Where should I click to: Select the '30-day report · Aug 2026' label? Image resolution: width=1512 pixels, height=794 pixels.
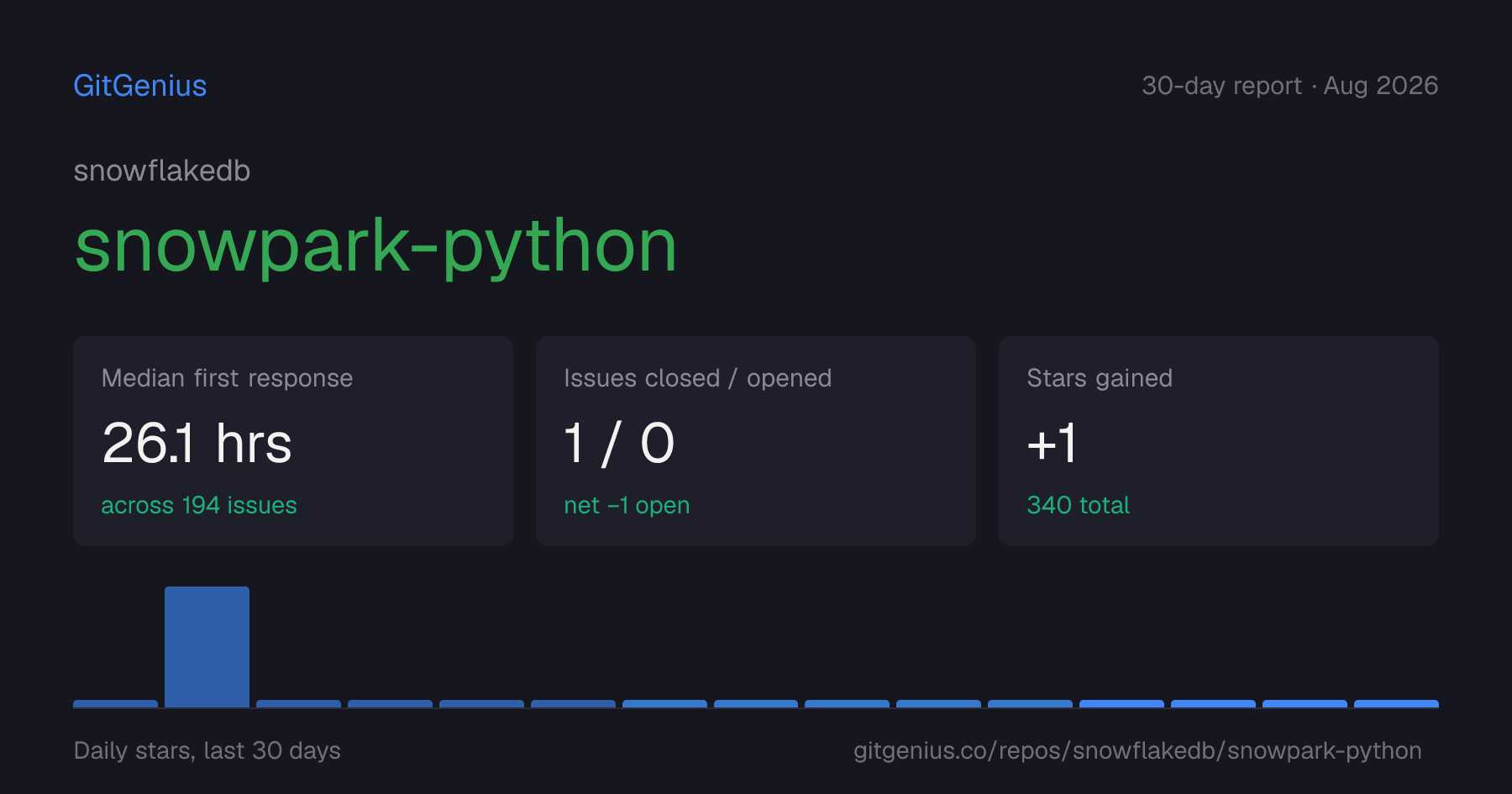1289,86
